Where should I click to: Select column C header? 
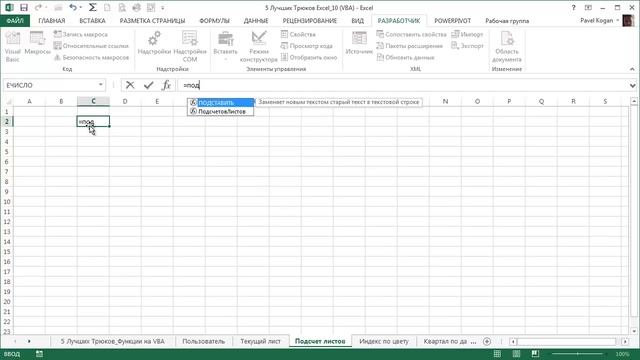[x=93, y=101]
